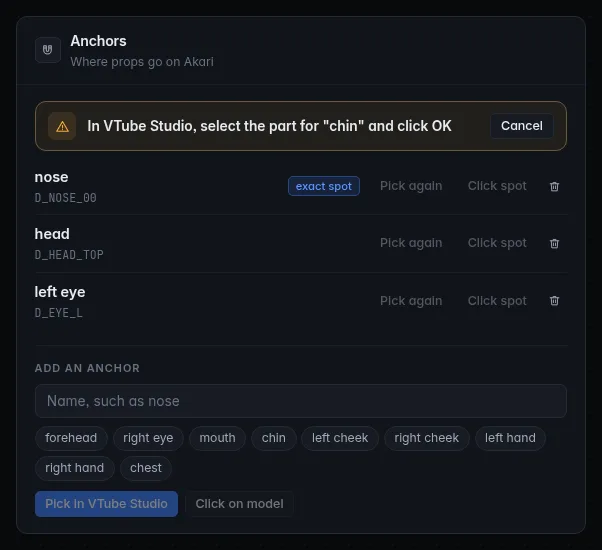The width and height of the screenshot is (602, 550).
Task: Select the forehead suggestion chip
Action: 71,438
